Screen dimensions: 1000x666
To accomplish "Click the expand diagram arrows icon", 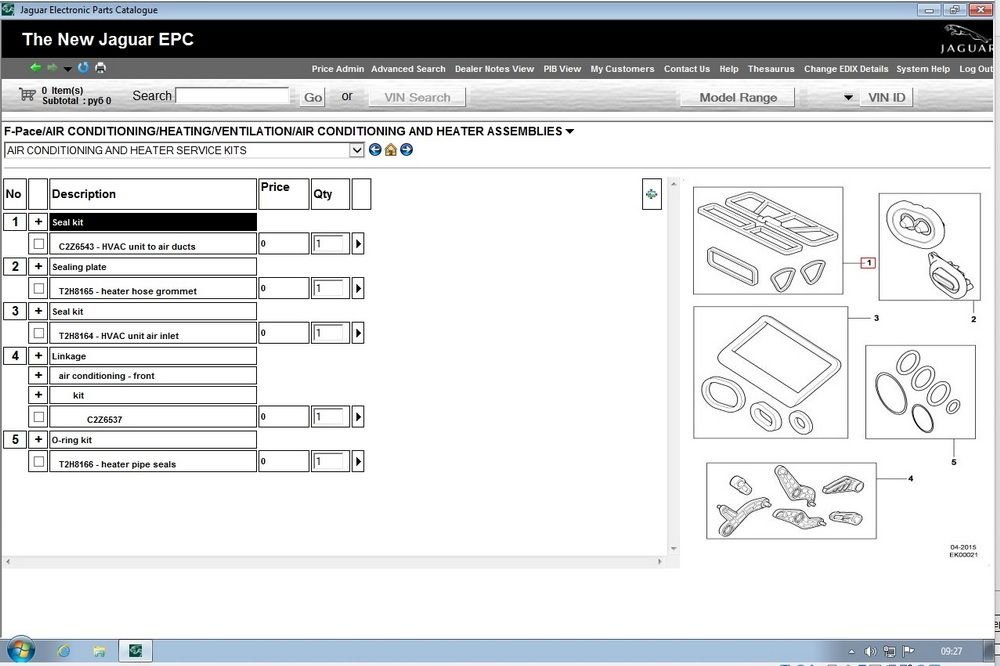I will point(651,194).
